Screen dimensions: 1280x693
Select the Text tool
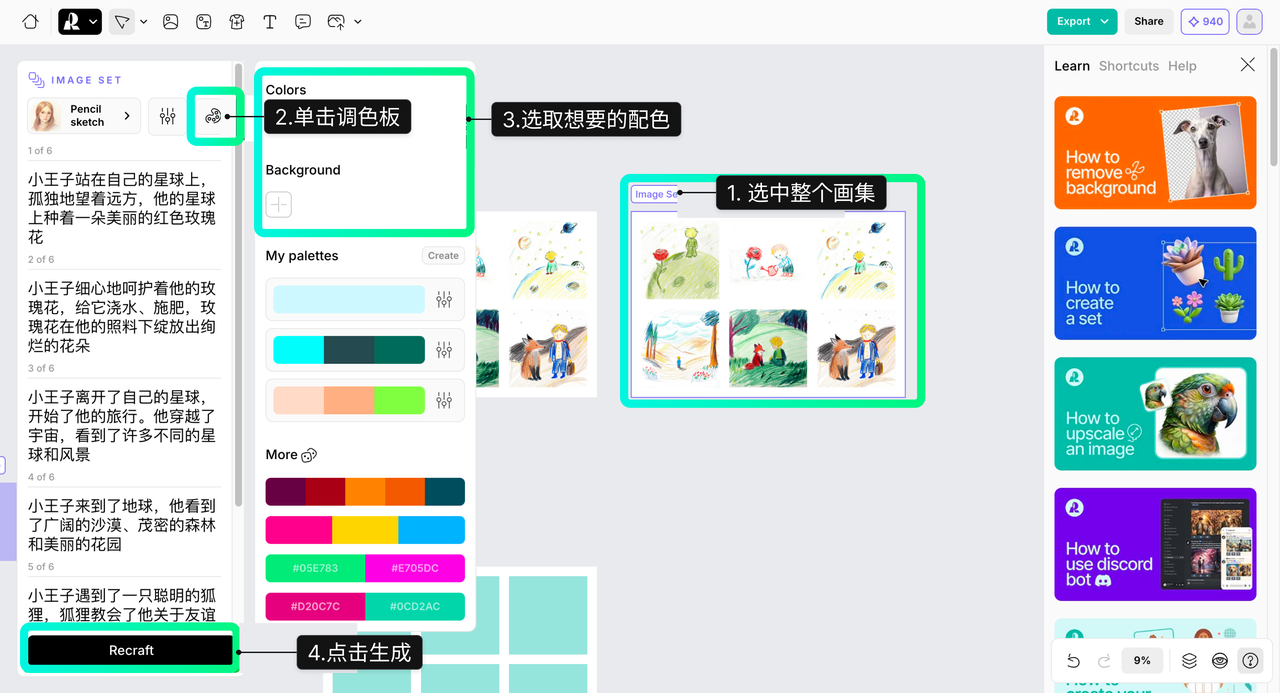pos(270,21)
